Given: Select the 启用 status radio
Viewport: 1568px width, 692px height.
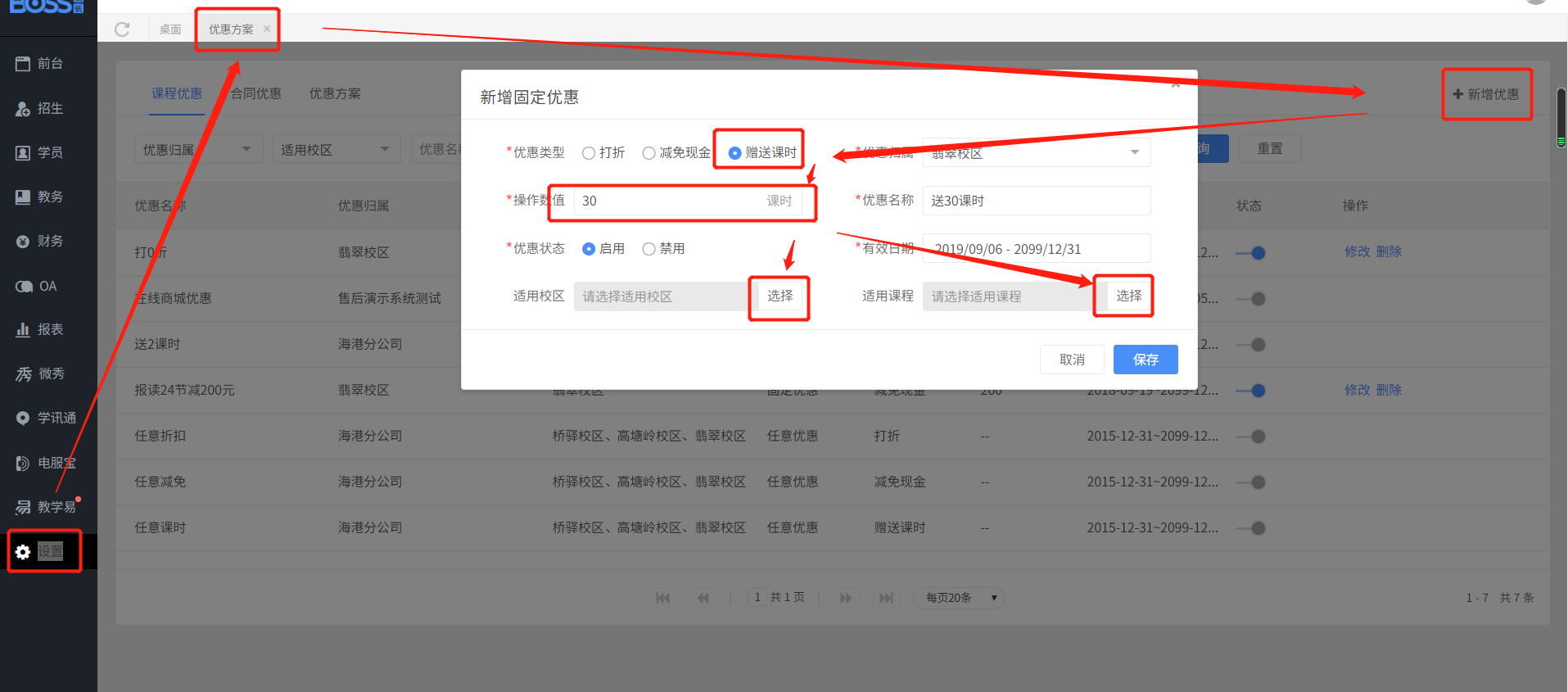Looking at the screenshot, I should point(589,249).
